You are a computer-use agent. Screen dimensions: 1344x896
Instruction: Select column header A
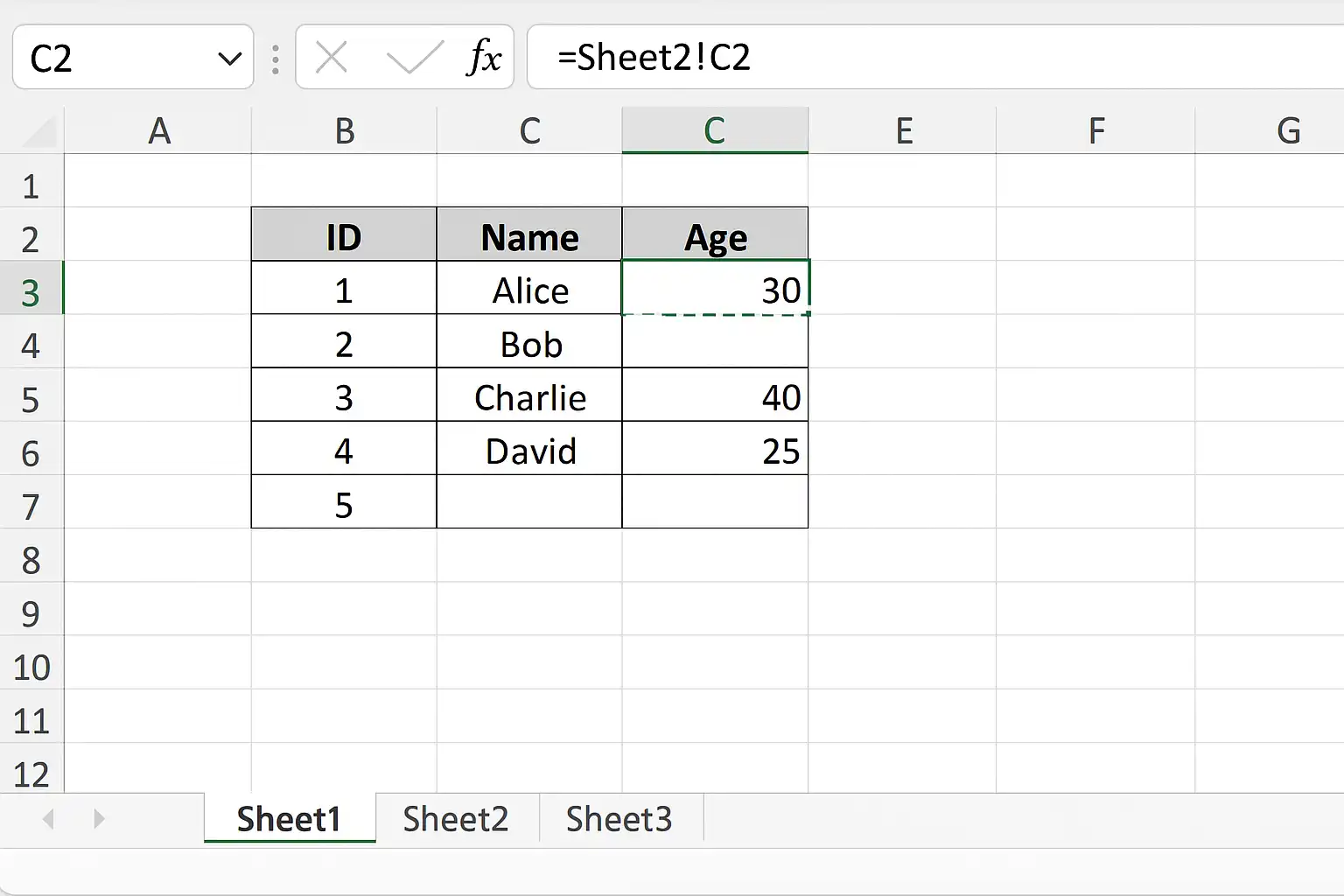click(x=158, y=131)
